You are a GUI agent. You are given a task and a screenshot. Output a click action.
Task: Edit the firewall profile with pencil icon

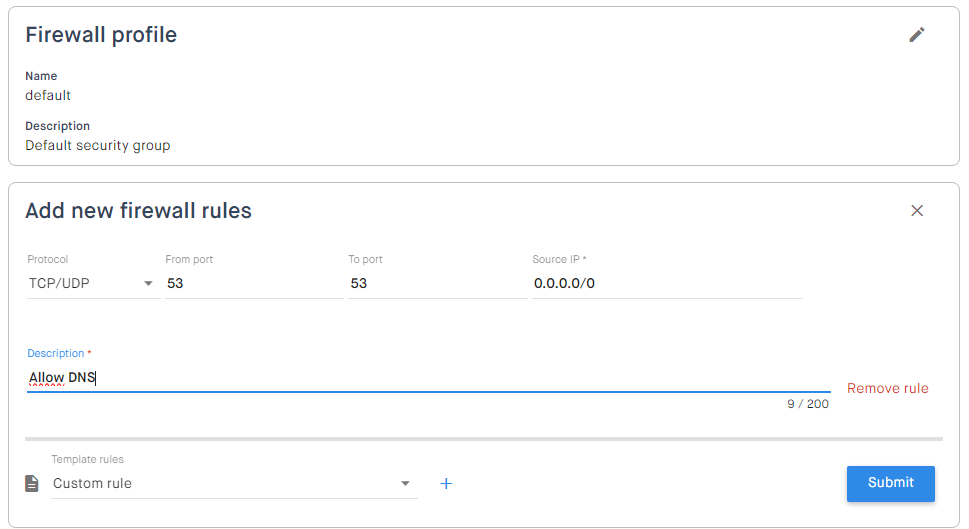click(916, 35)
